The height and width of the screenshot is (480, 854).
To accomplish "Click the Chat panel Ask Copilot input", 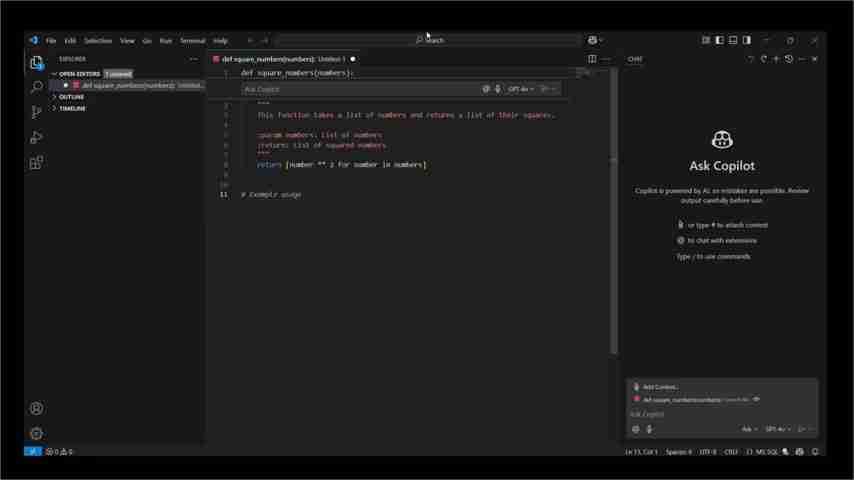I will 721,414.
